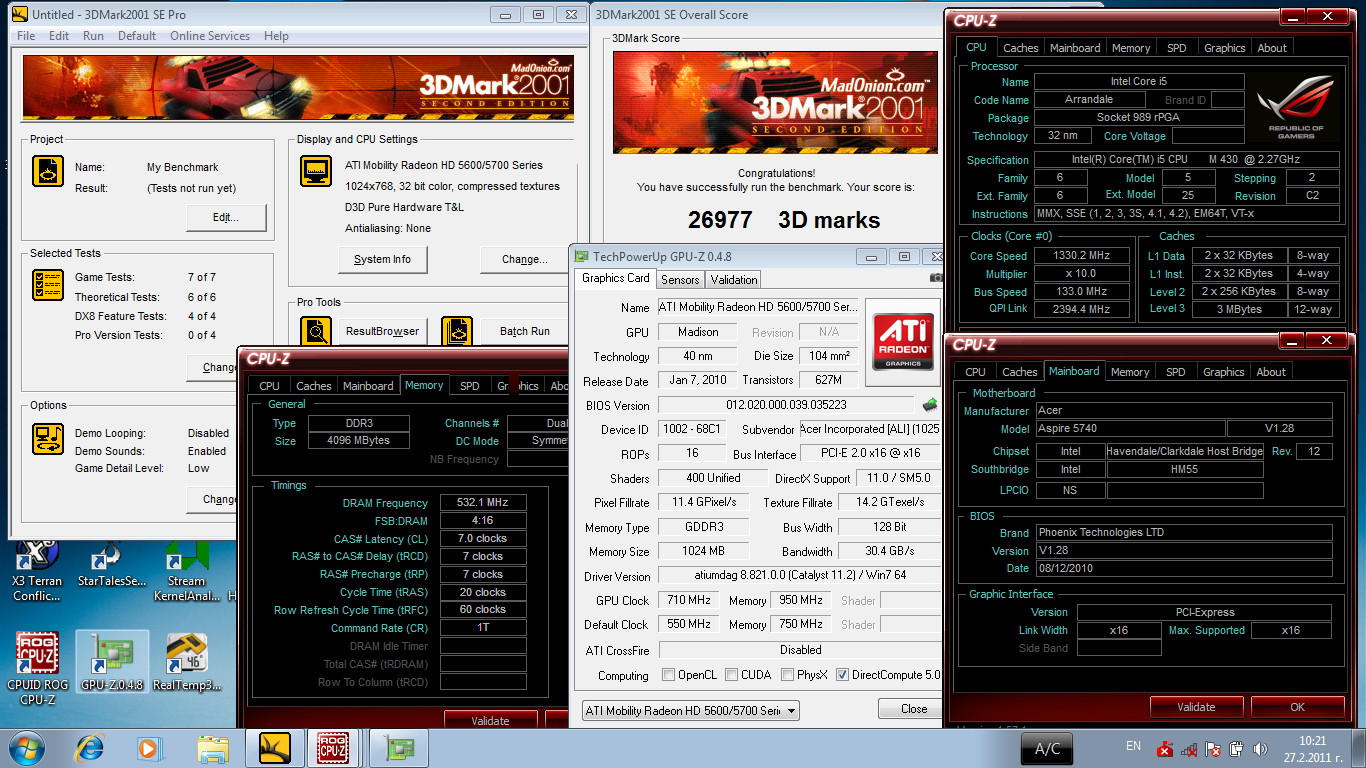Image resolution: width=1366 pixels, height=768 pixels.
Task: Click the Batch Run icon in Pro Tools
Action: click(x=456, y=330)
